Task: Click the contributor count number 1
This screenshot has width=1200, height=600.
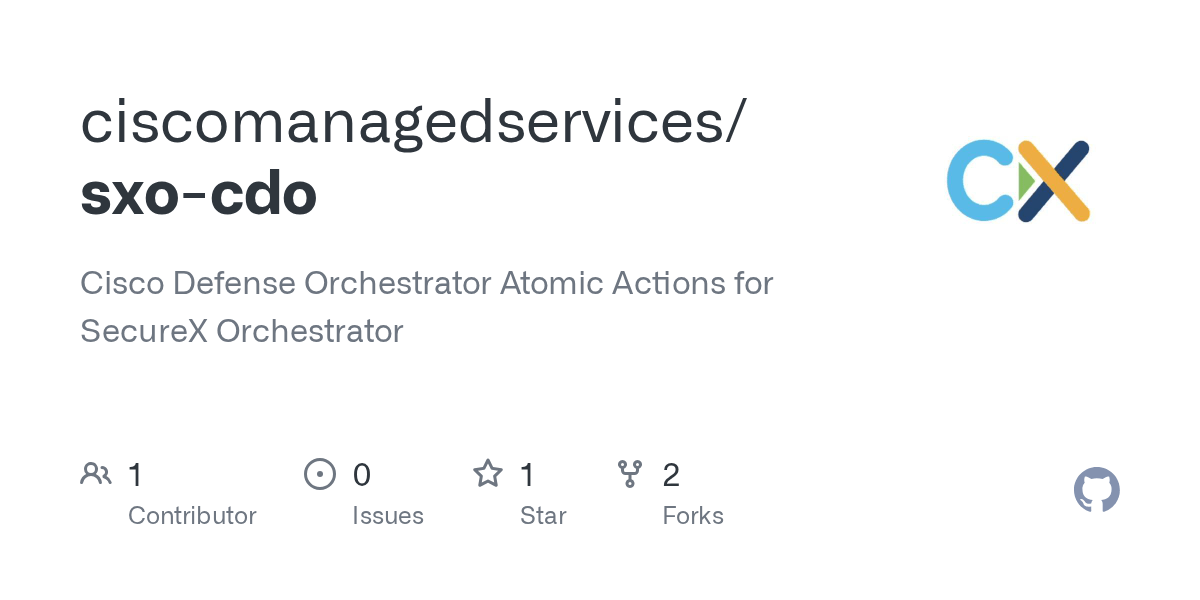Action: tap(135, 474)
